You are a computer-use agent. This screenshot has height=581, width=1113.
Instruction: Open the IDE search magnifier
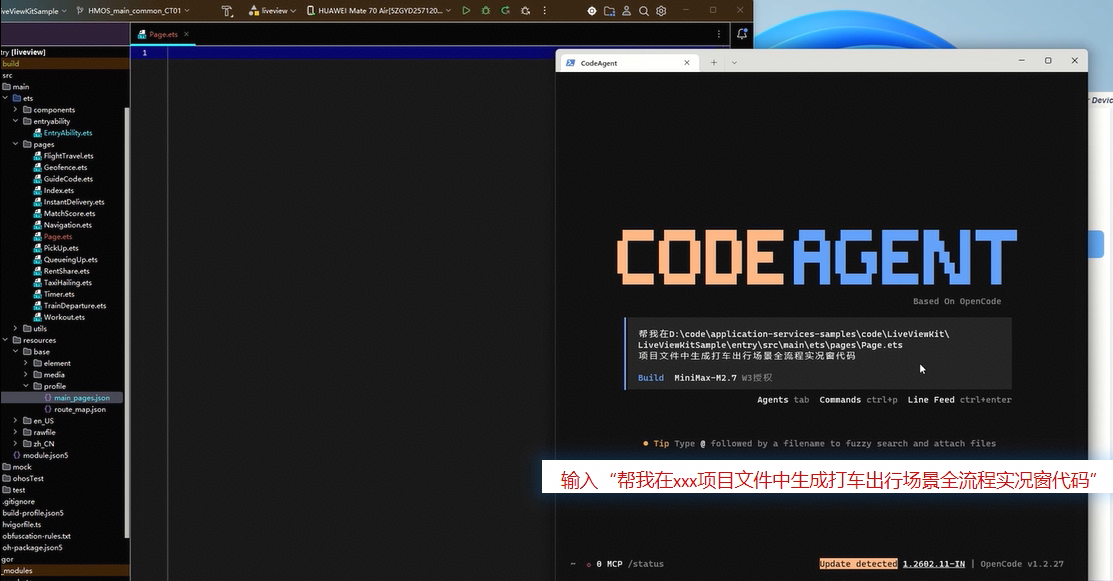point(644,11)
